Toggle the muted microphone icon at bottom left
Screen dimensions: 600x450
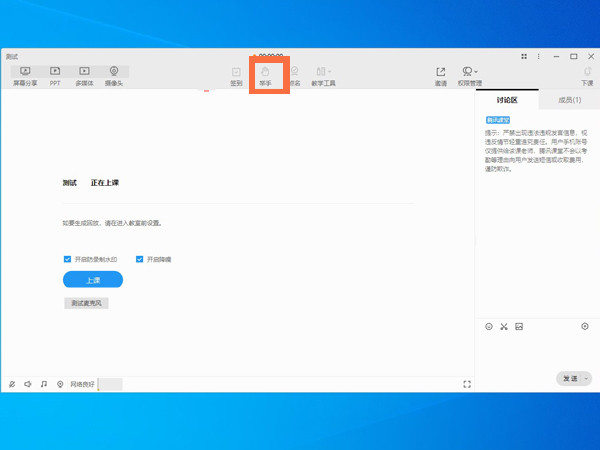pos(11,384)
